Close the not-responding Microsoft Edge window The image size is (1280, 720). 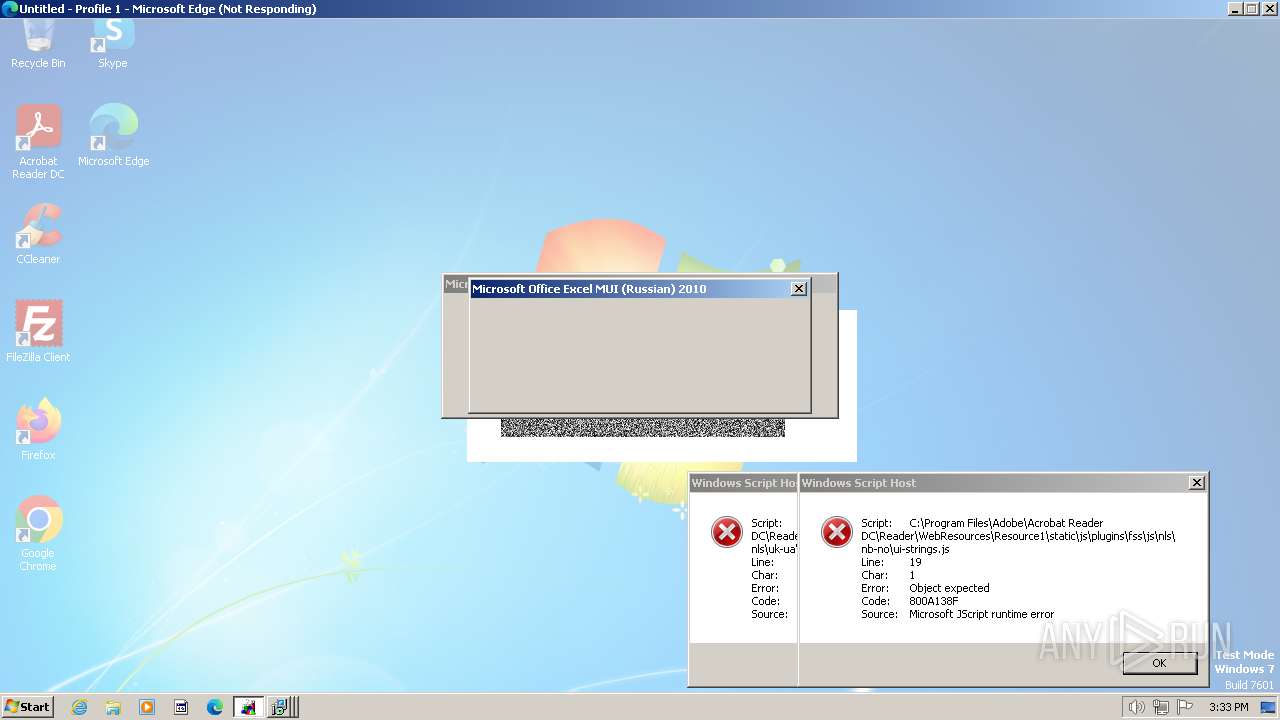point(1269,9)
